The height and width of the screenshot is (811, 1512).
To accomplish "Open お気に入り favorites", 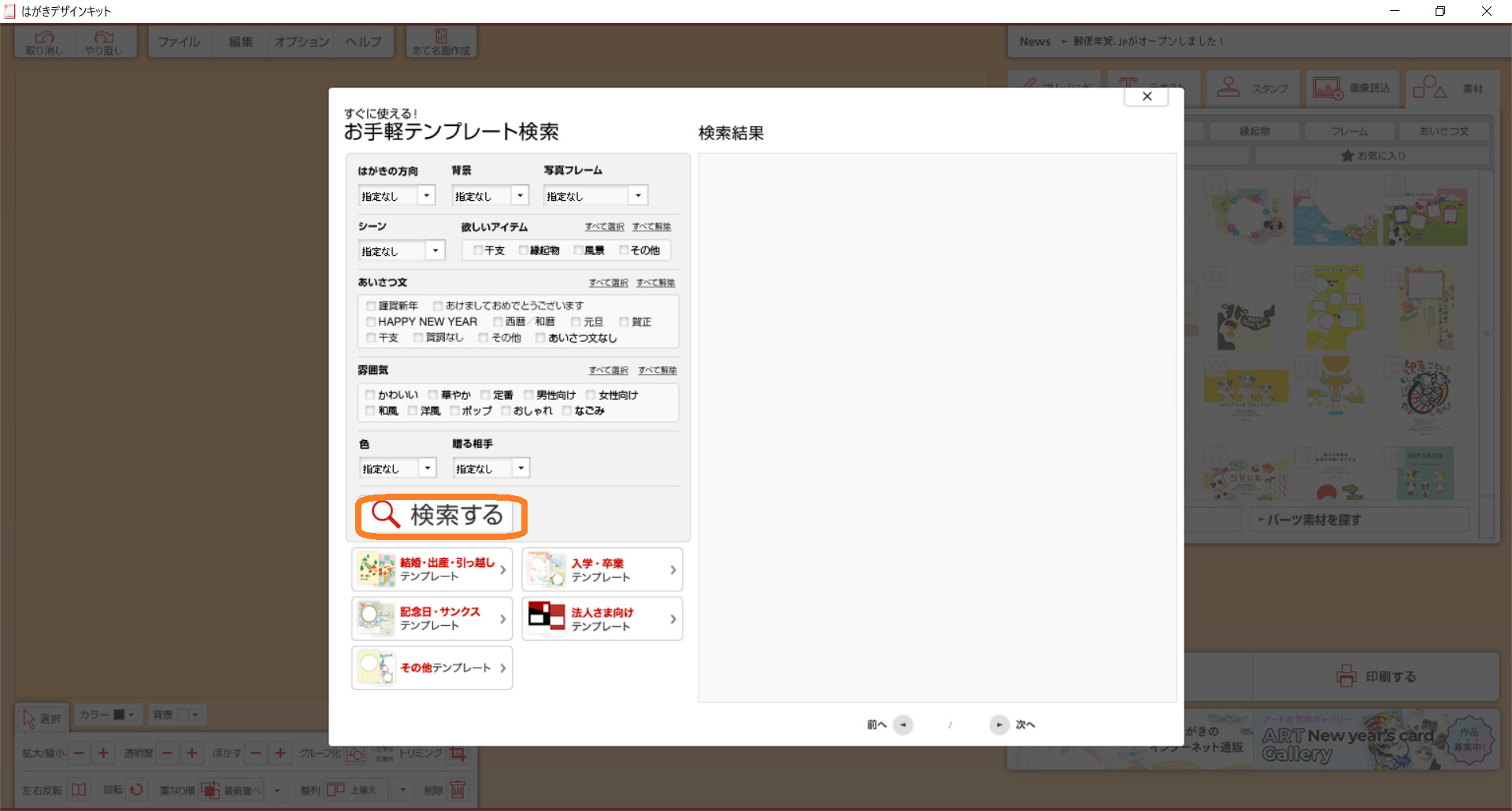I will [x=1373, y=156].
